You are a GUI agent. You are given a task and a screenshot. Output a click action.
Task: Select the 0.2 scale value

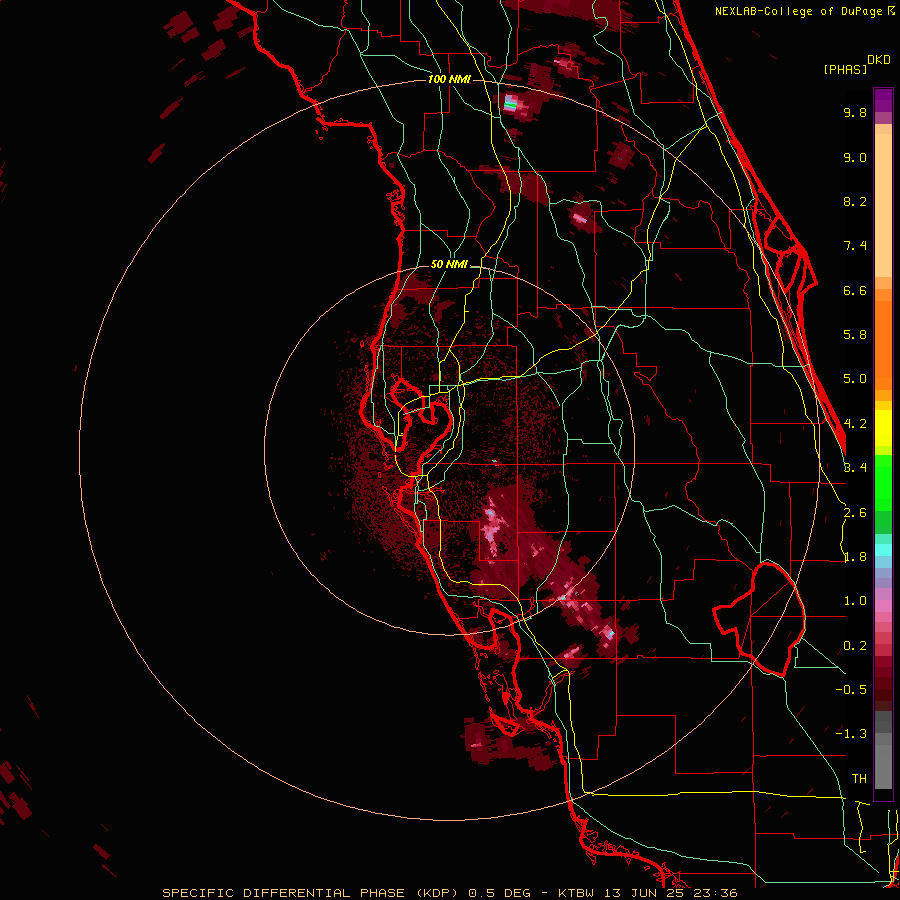pyautogui.click(x=855, y=646)
